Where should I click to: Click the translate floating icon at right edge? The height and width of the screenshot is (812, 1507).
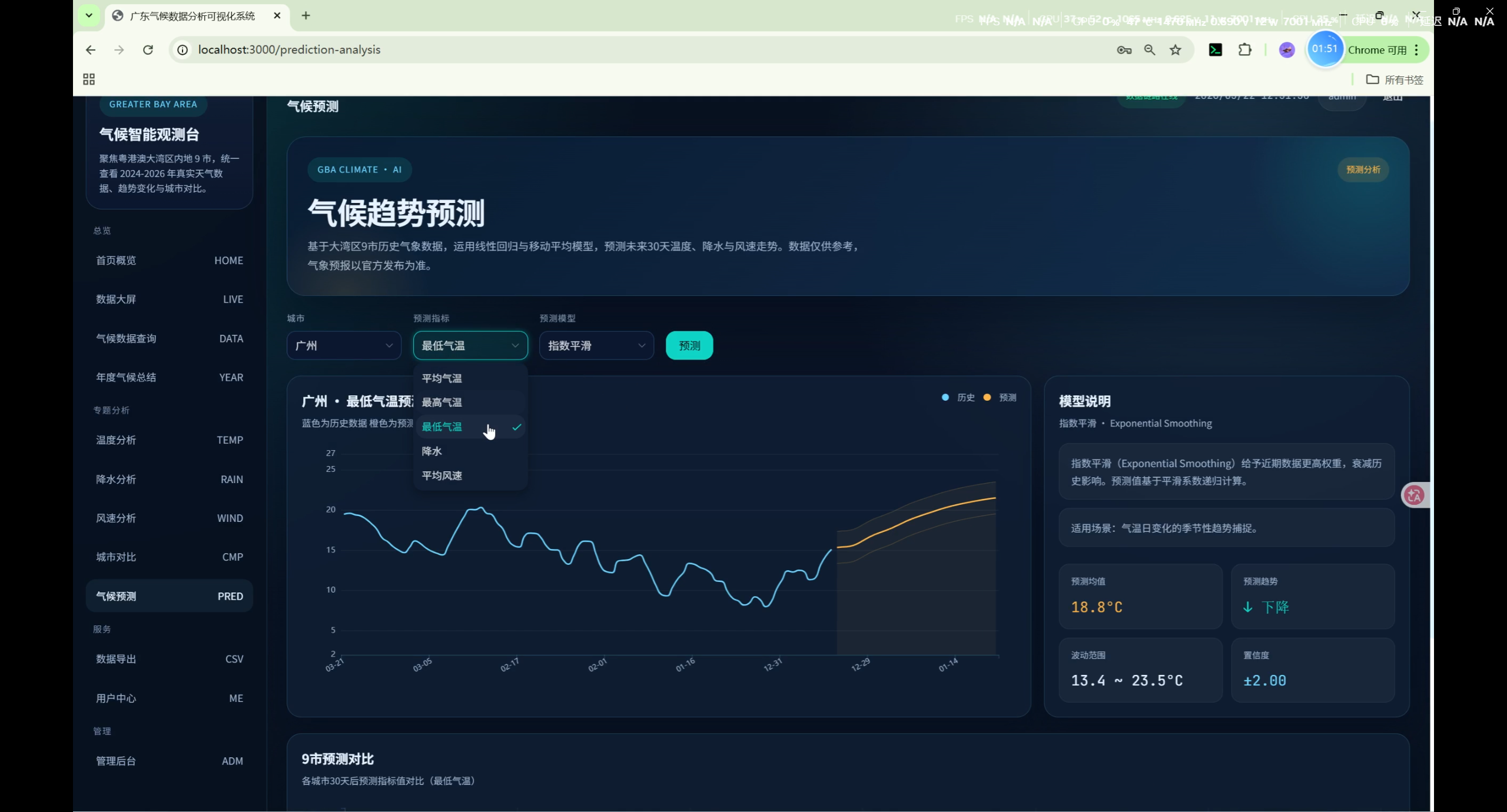[1414, 495]
